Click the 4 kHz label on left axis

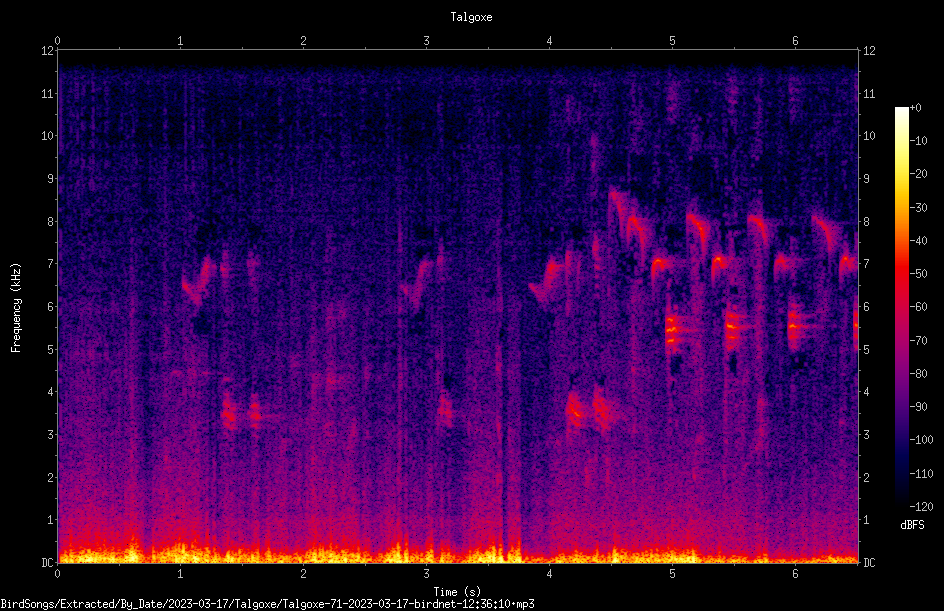(51, 392)
